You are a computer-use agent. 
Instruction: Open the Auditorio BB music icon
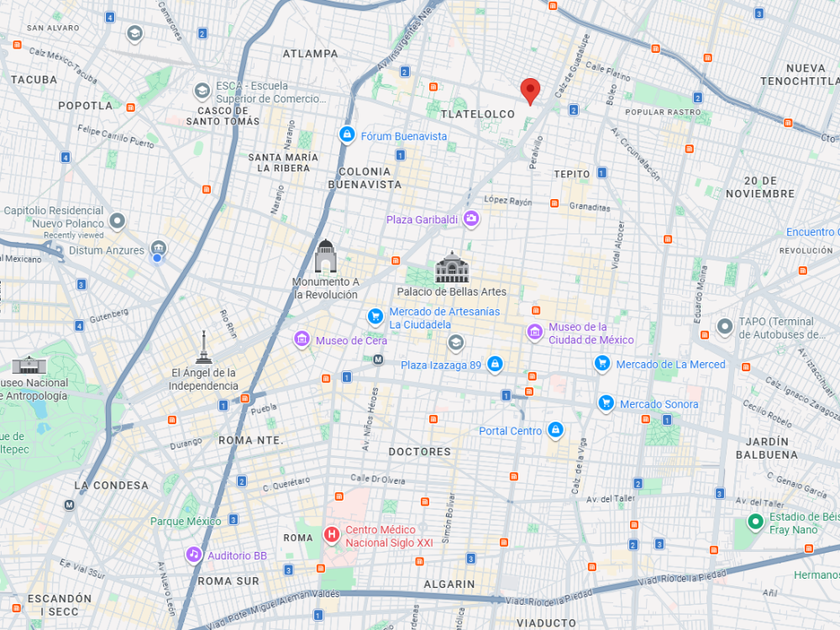194,555
